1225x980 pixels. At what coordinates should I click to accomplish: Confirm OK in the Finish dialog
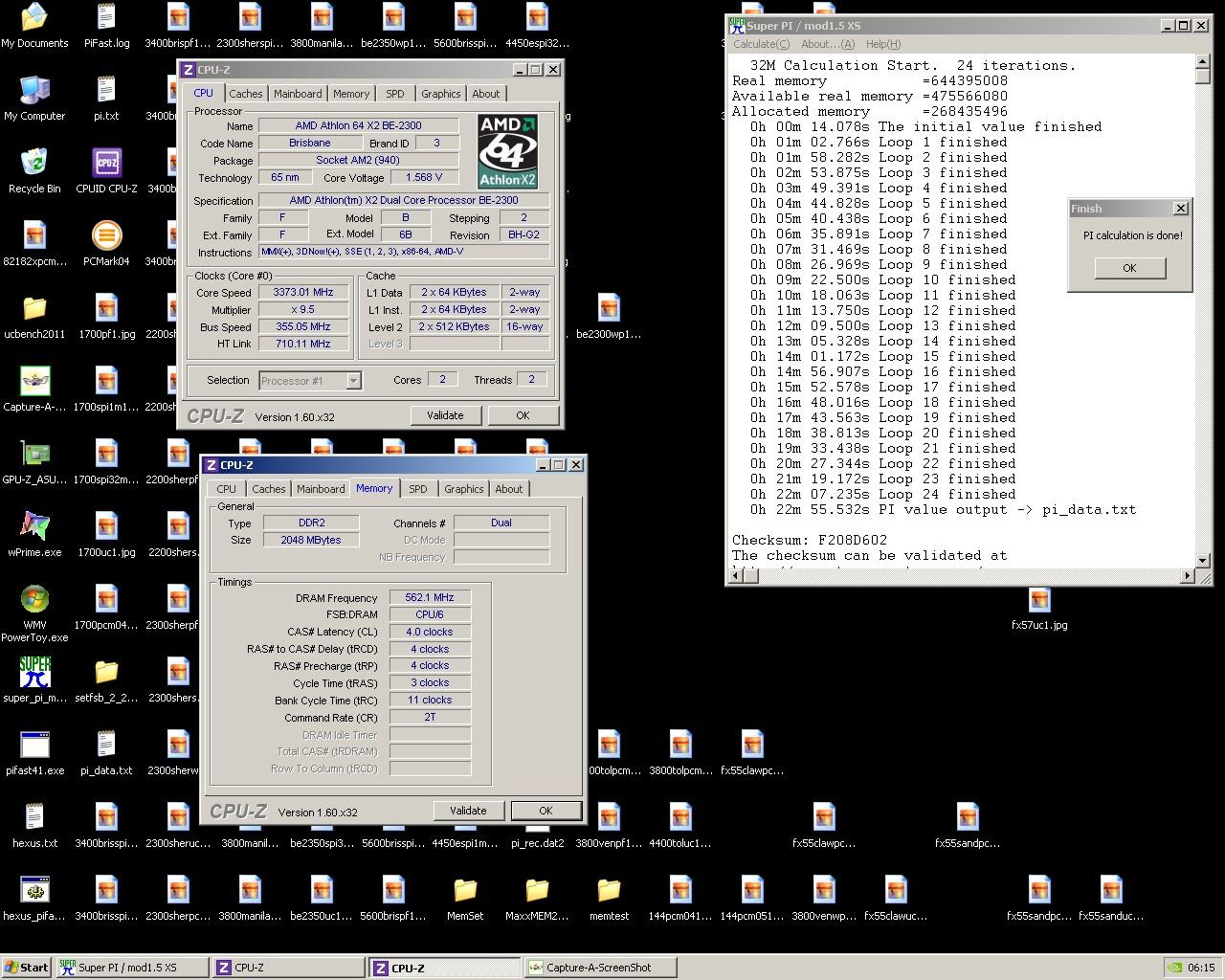(x=1129, y=268)
